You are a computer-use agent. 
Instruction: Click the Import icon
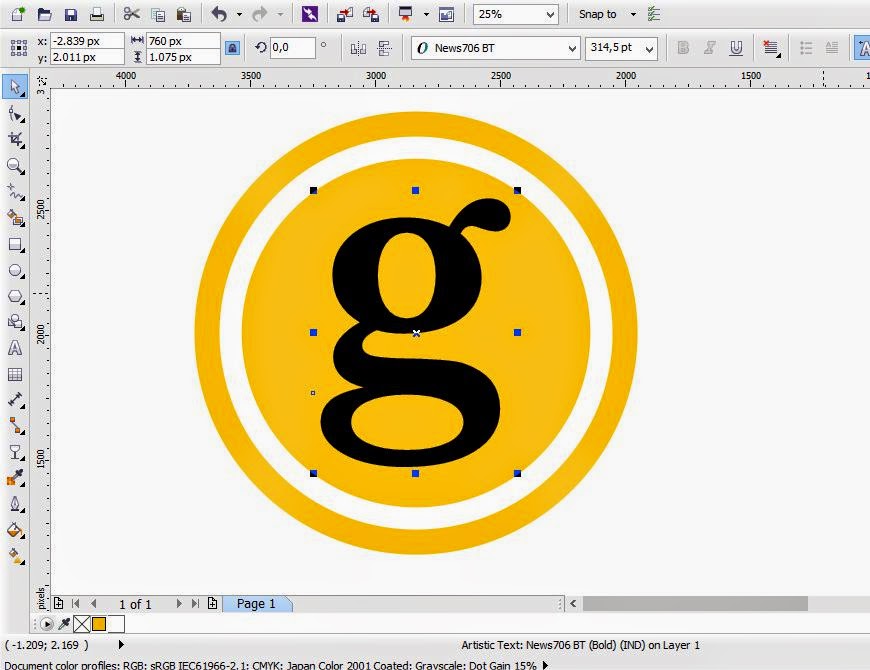[345, 14]
